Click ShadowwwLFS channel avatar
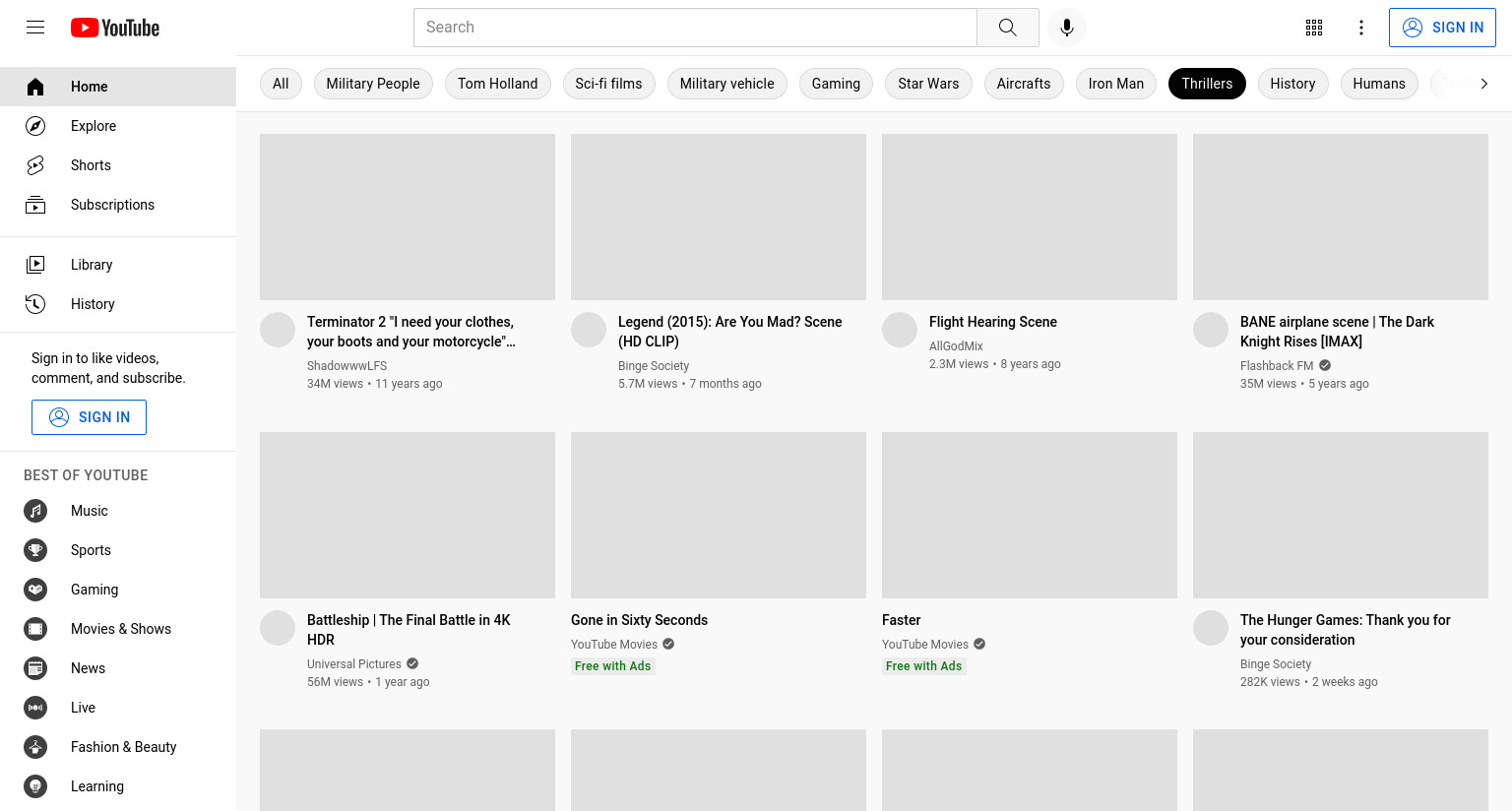Image resolution: width=1512 pixels, height=811 pixels. (x=278, y=330)
